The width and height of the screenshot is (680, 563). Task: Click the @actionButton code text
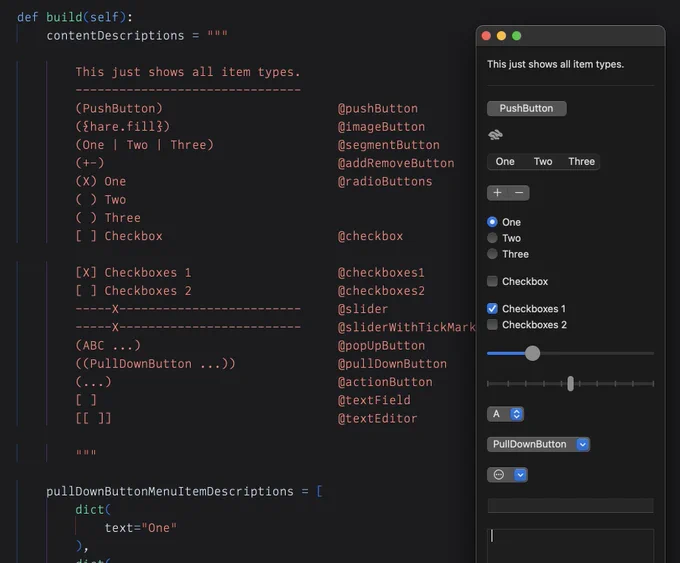[385, 382]
